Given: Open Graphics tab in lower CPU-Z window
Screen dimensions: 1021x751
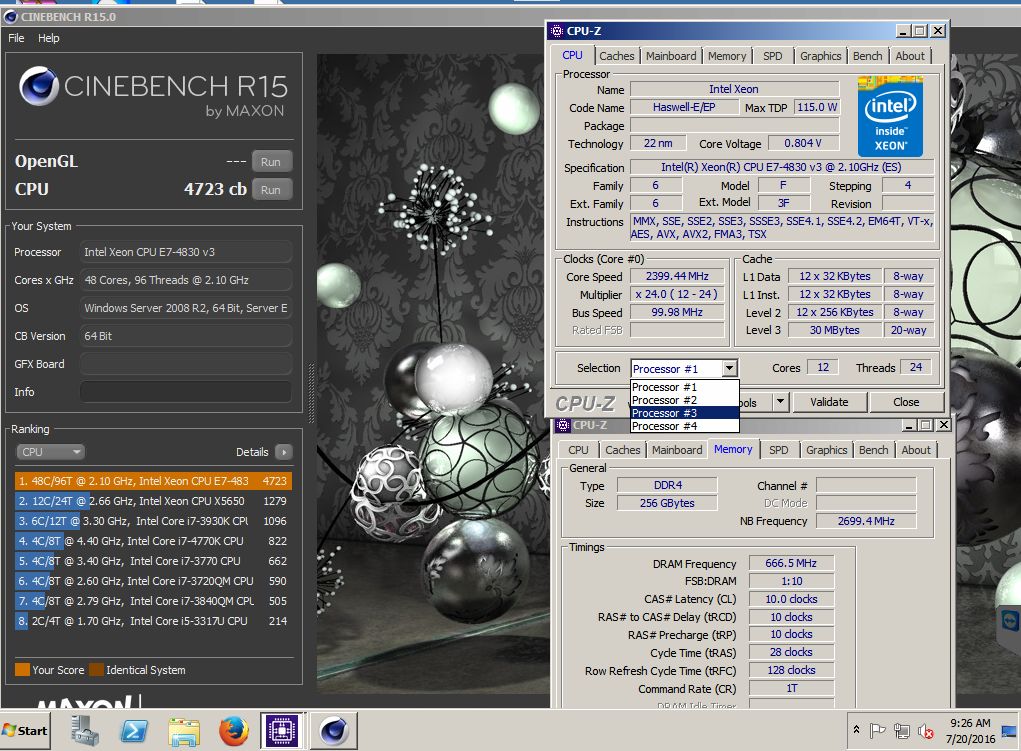Looking at the screenshot, I should pyautogui.click(x=826, y=450).
